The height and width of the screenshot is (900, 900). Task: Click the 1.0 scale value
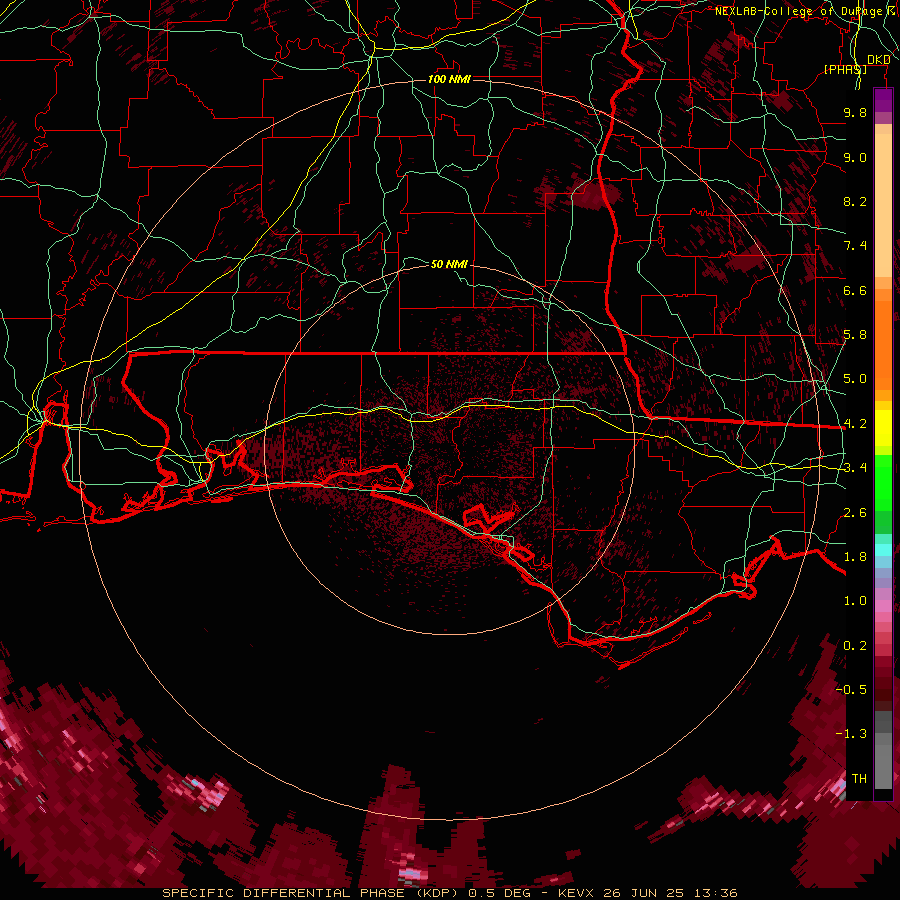pos(855,602)
